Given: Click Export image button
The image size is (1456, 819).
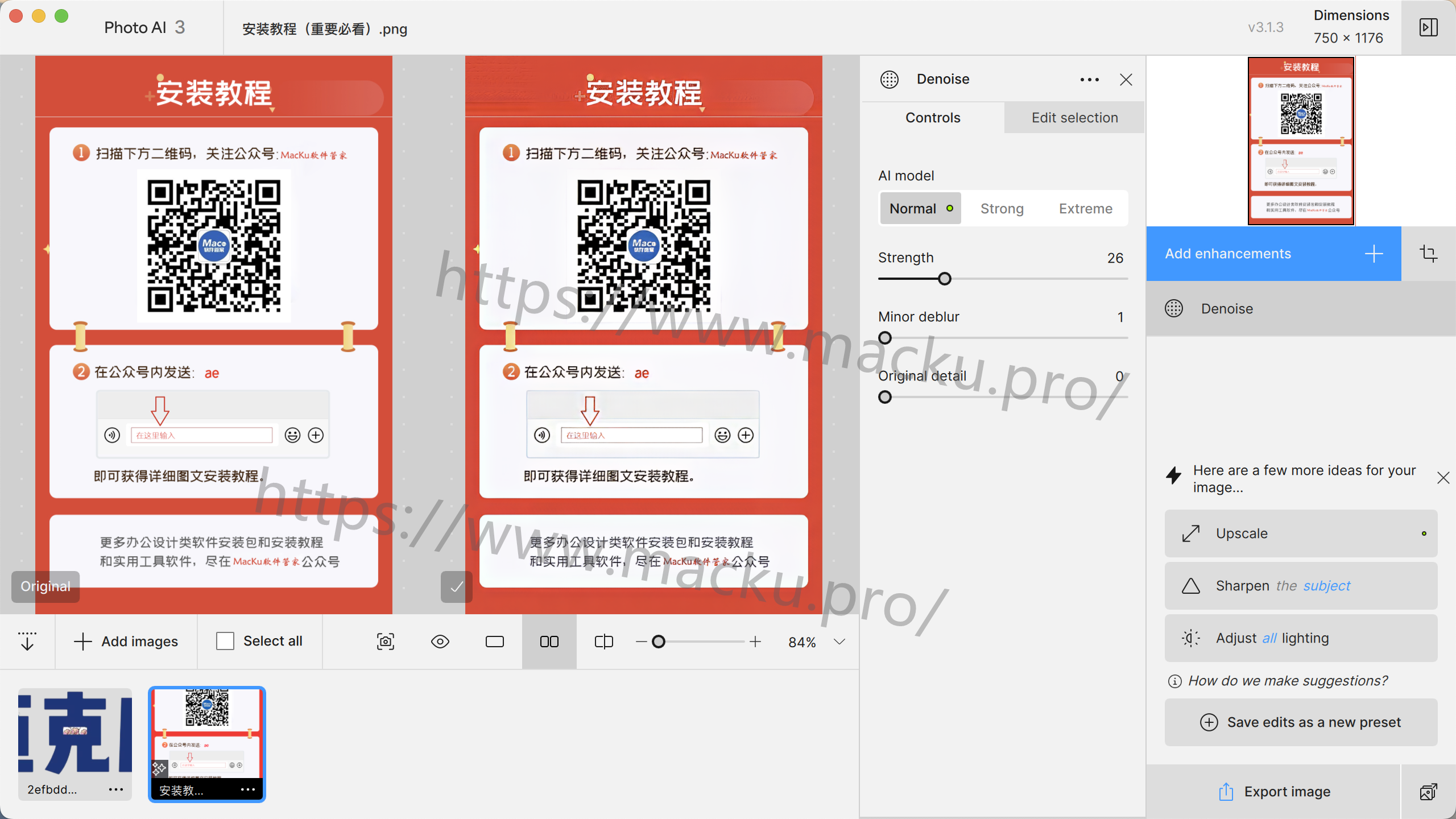Looking at the screenshot, I should click(1273, 792).
